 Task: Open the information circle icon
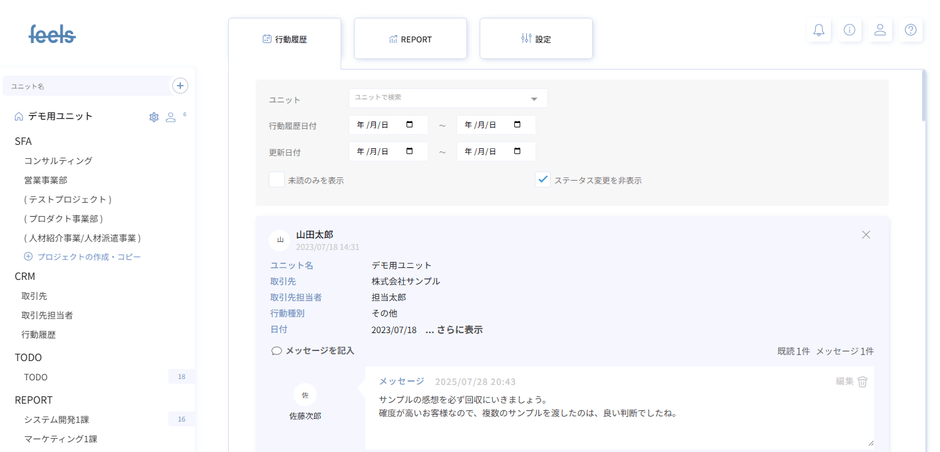(x=849, y=30)
